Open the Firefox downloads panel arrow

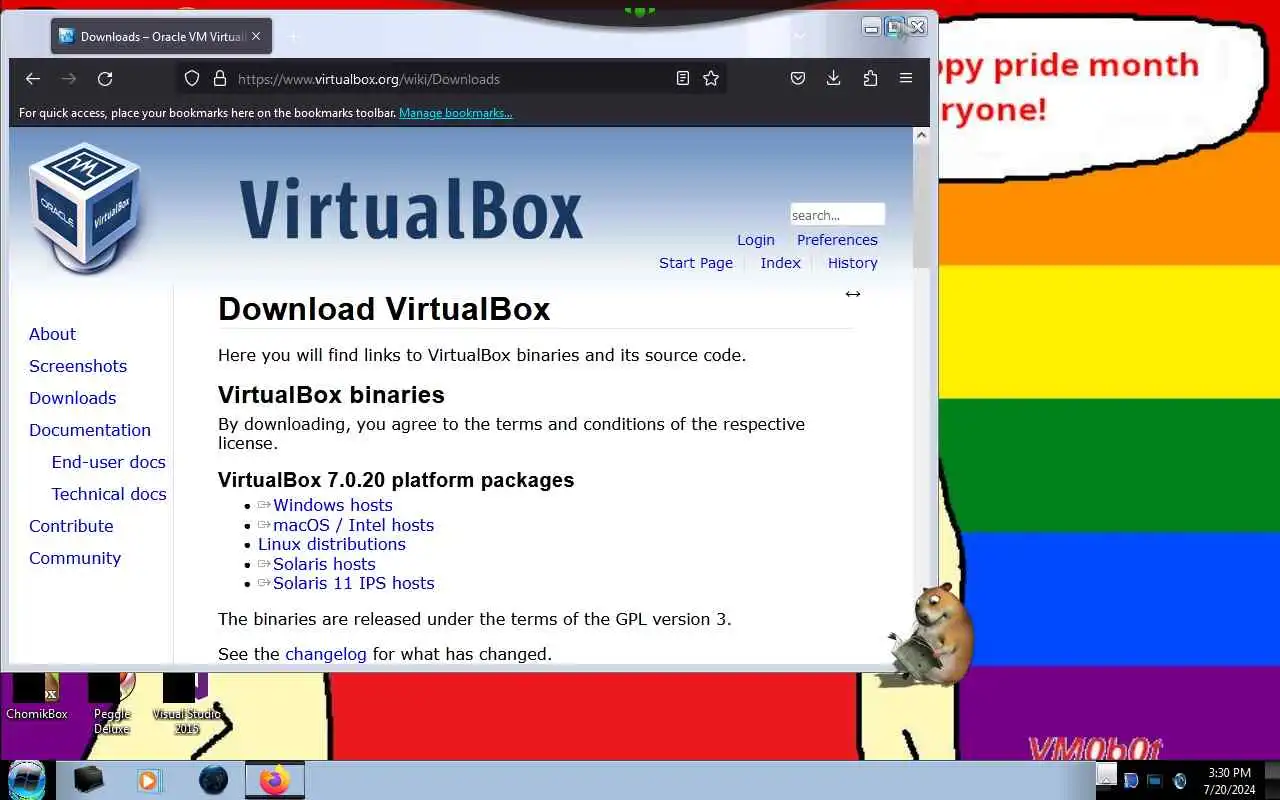833,78
